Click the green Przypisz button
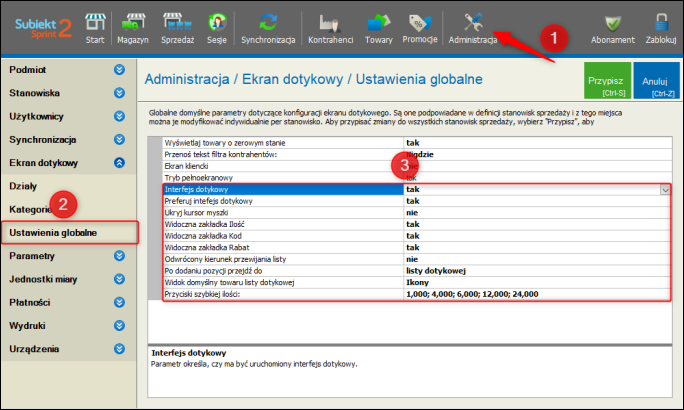 [607, 81]
